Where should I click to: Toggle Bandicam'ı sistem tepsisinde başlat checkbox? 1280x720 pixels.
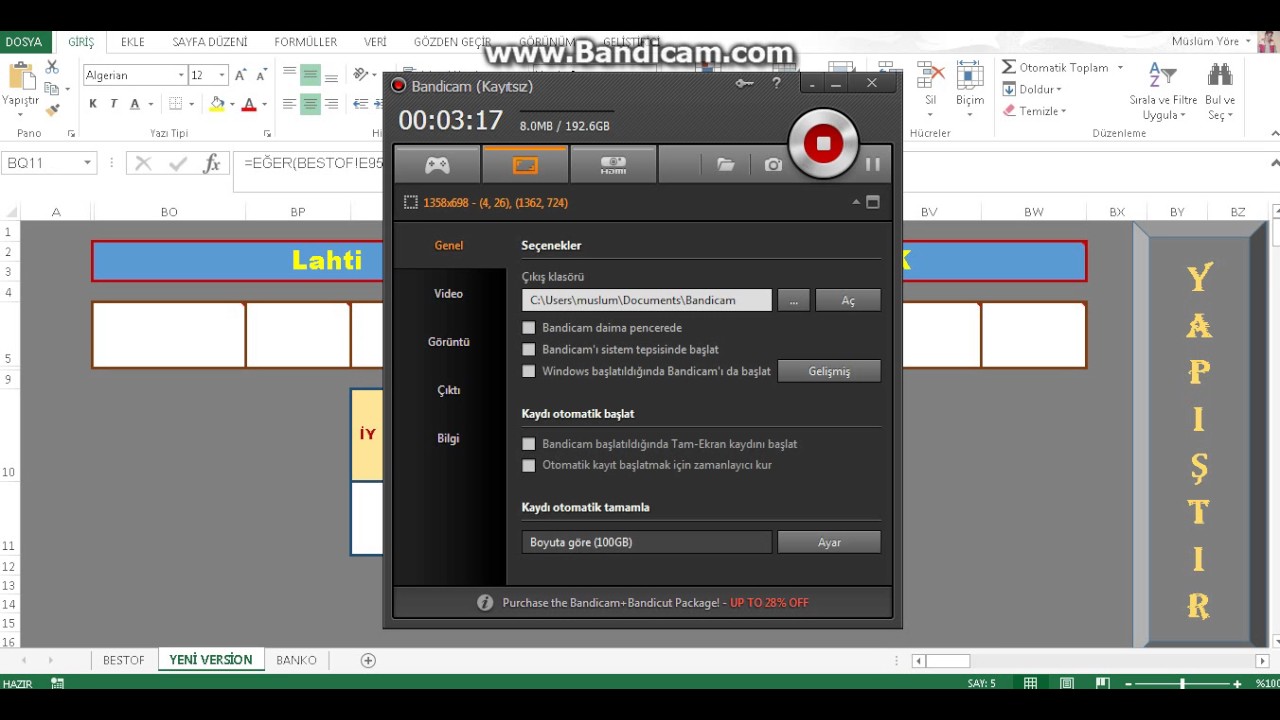529,350
